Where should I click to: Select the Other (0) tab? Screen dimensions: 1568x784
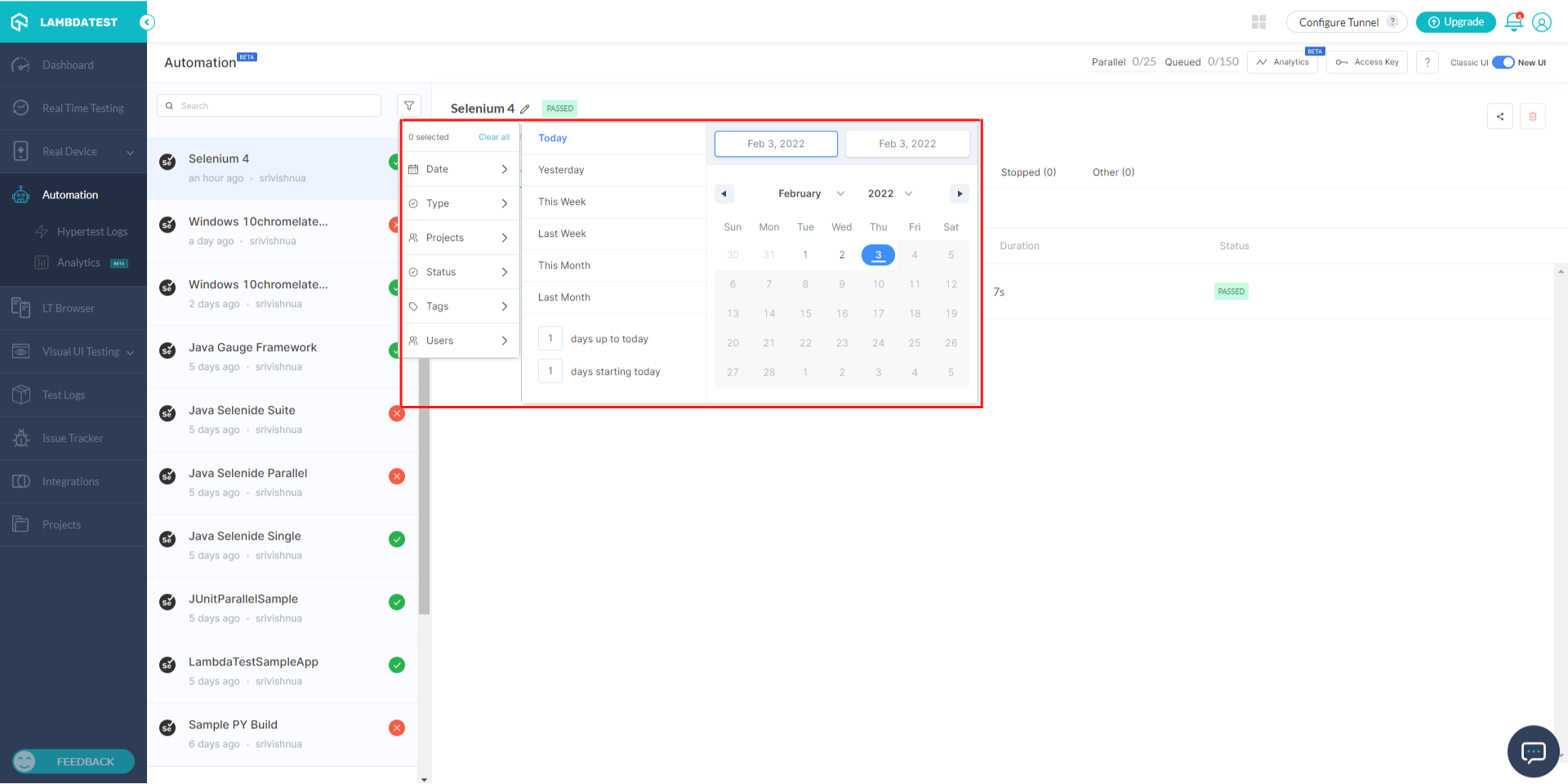point(1113,172)
